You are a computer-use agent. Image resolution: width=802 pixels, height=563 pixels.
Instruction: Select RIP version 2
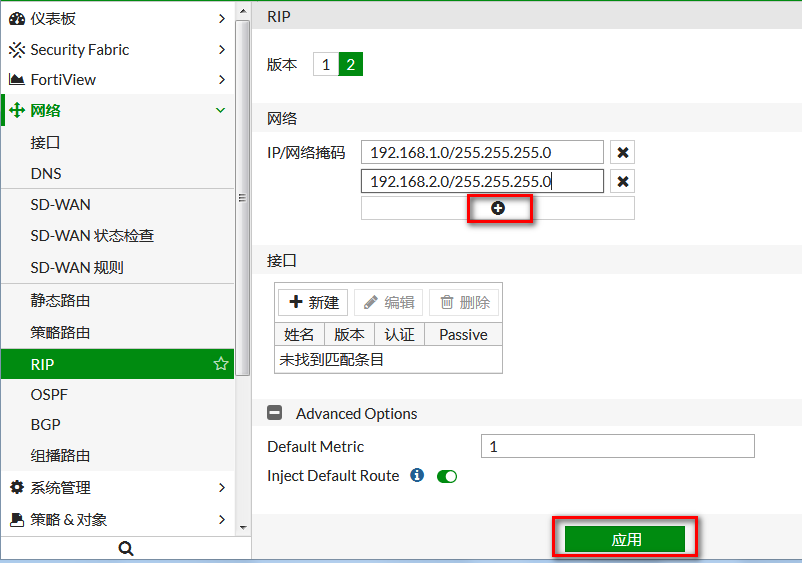click(x=350, y=65)
